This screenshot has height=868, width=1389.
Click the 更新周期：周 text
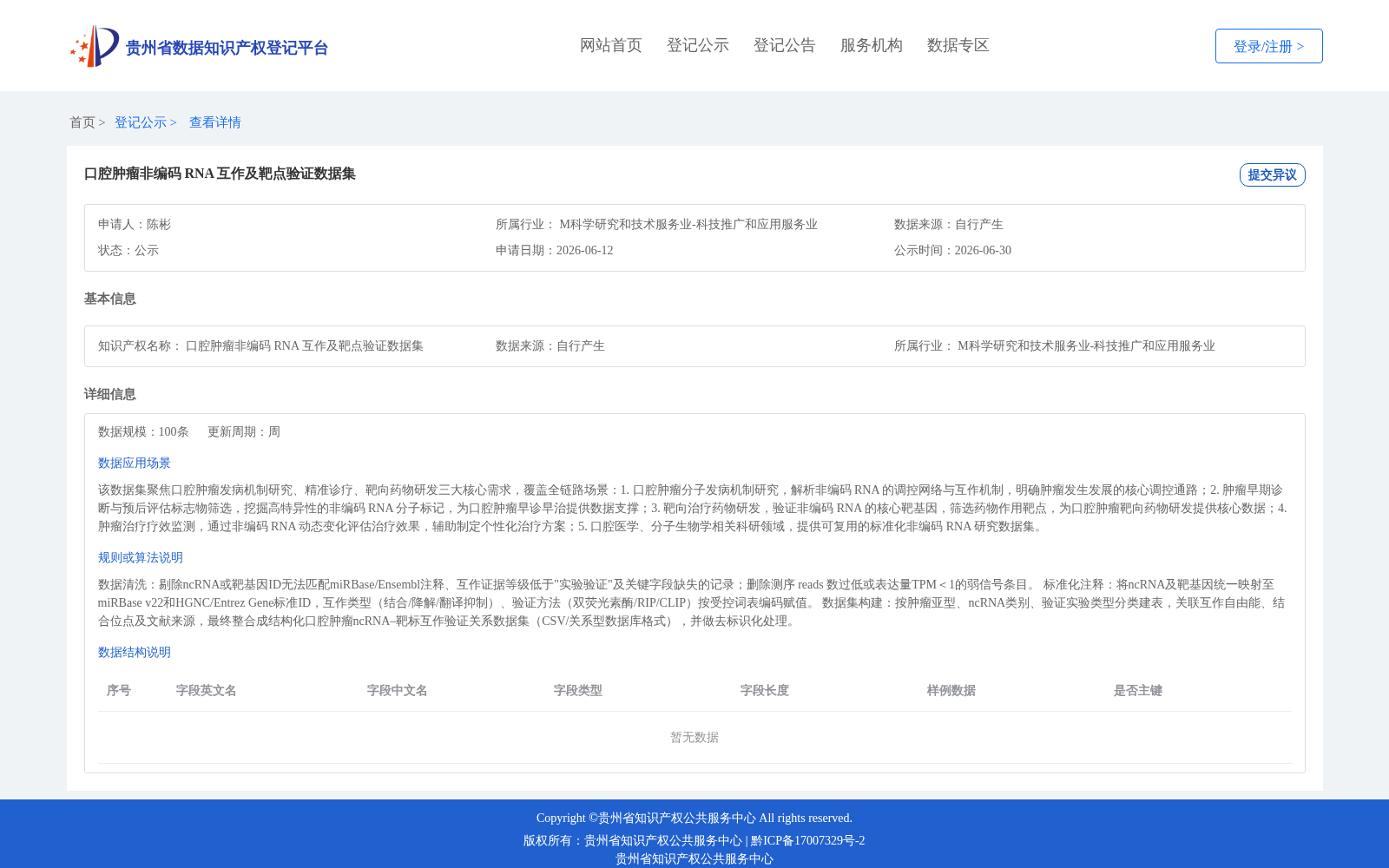tap(244, 431)
